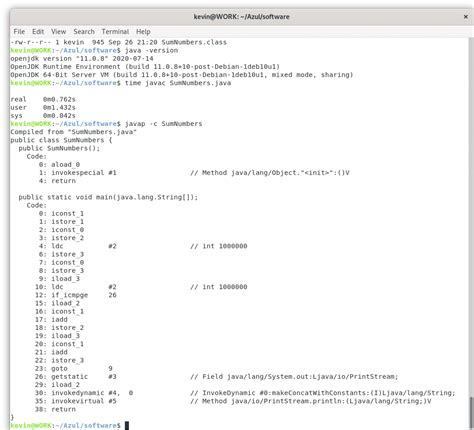Click the '22: istore_3' instruction

click(59, 360)
